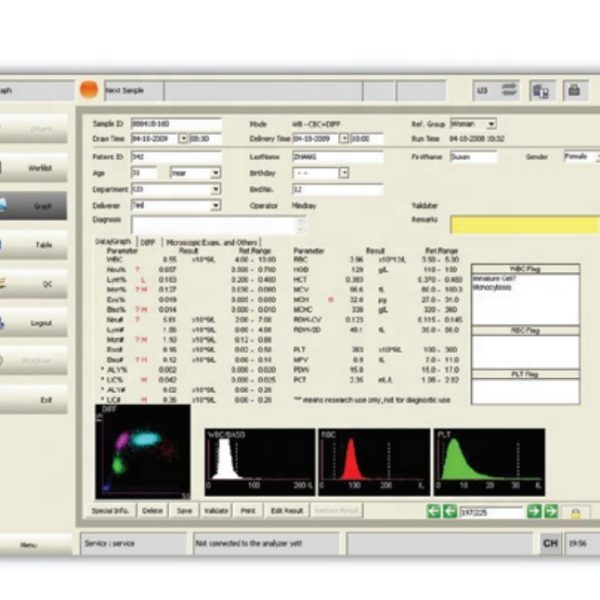The image size is (600, 600).
Task: Click the green PLT histogram
Action: (x=489, y=462)
